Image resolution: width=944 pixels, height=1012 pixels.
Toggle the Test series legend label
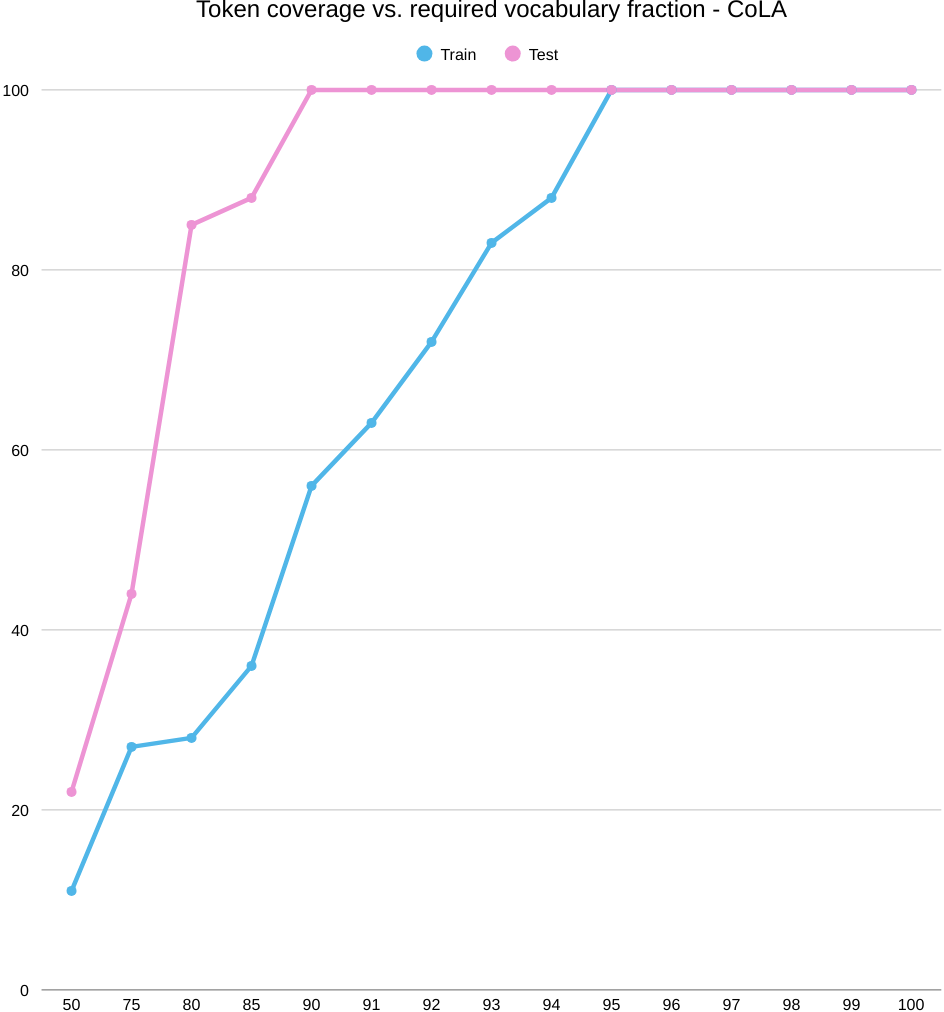pos(543,55)
